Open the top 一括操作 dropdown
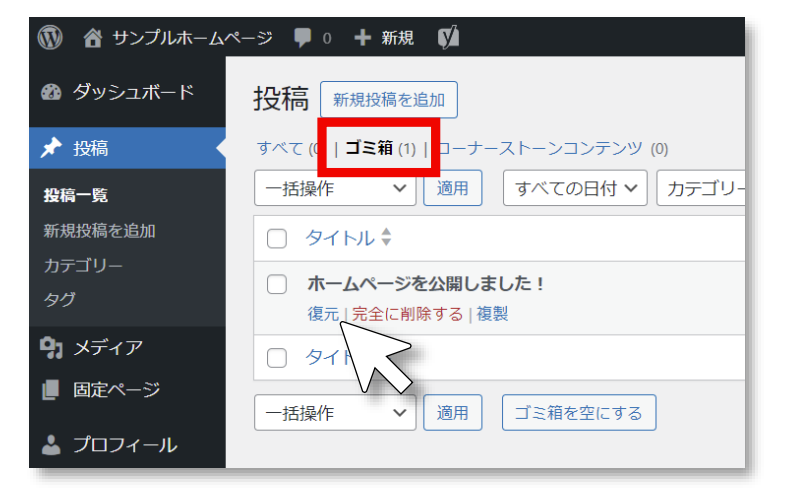This screenshot has height=490, width=786. point(335,188)
